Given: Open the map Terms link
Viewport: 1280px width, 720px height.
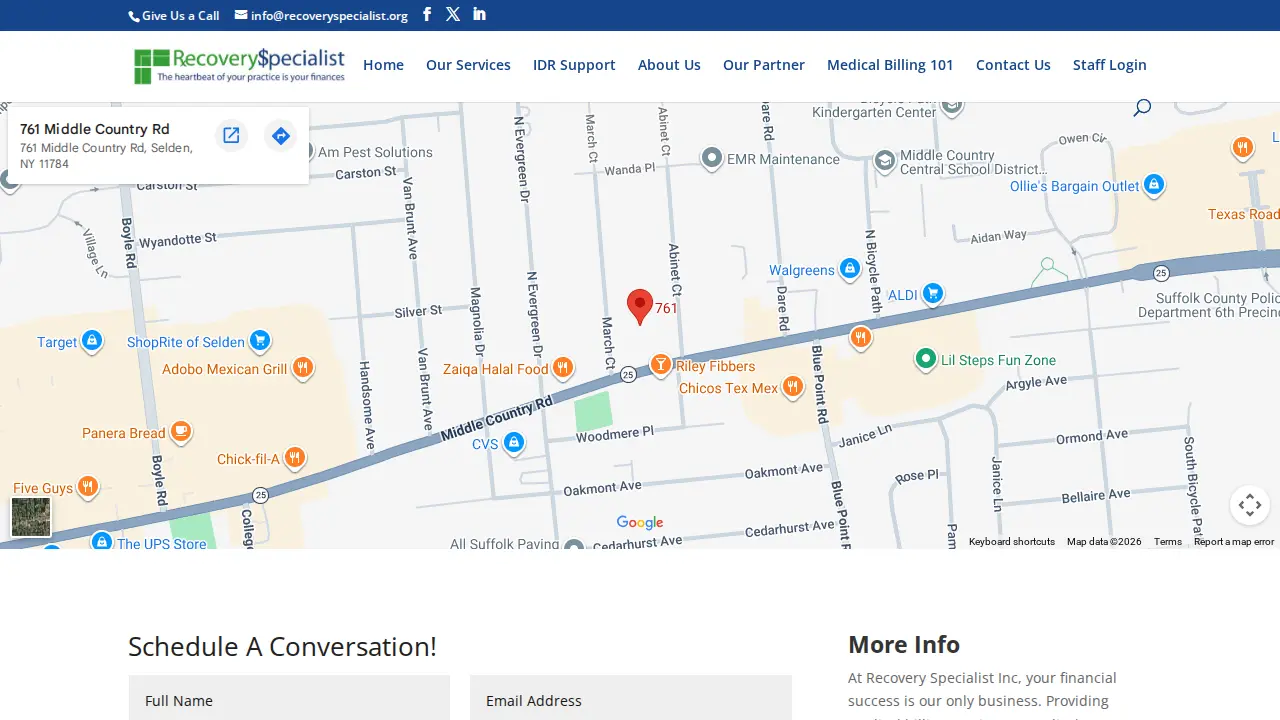Looking at the screenshot, I should [x=1168, y=542].
